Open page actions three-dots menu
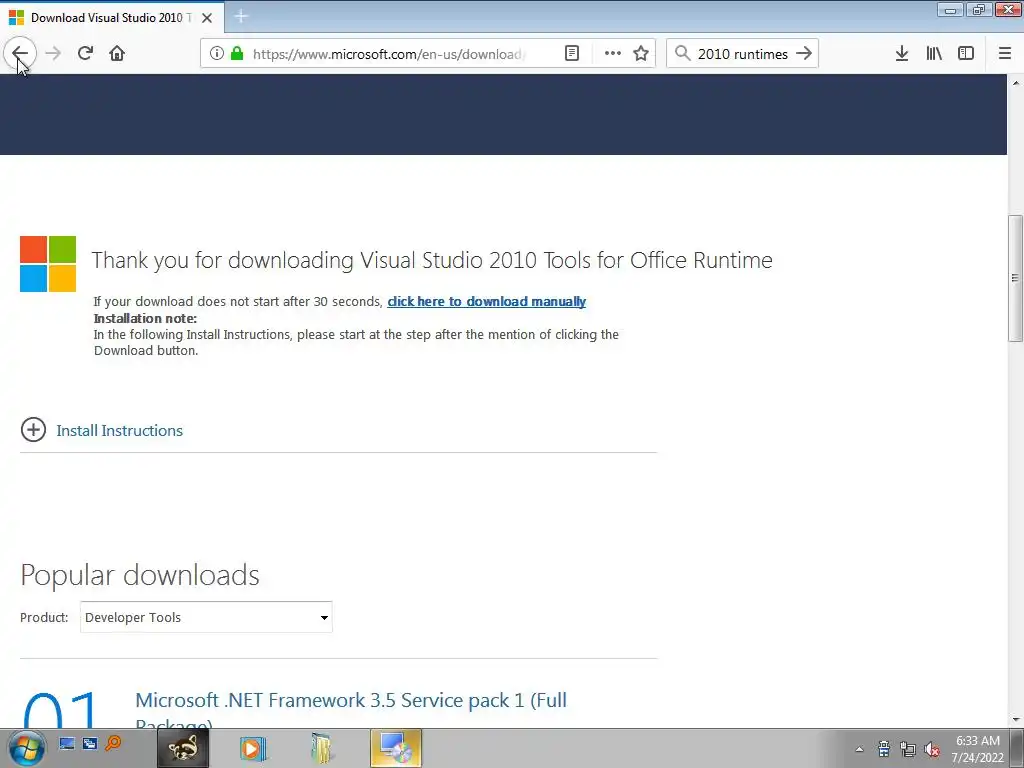 (x=613, y=54)
